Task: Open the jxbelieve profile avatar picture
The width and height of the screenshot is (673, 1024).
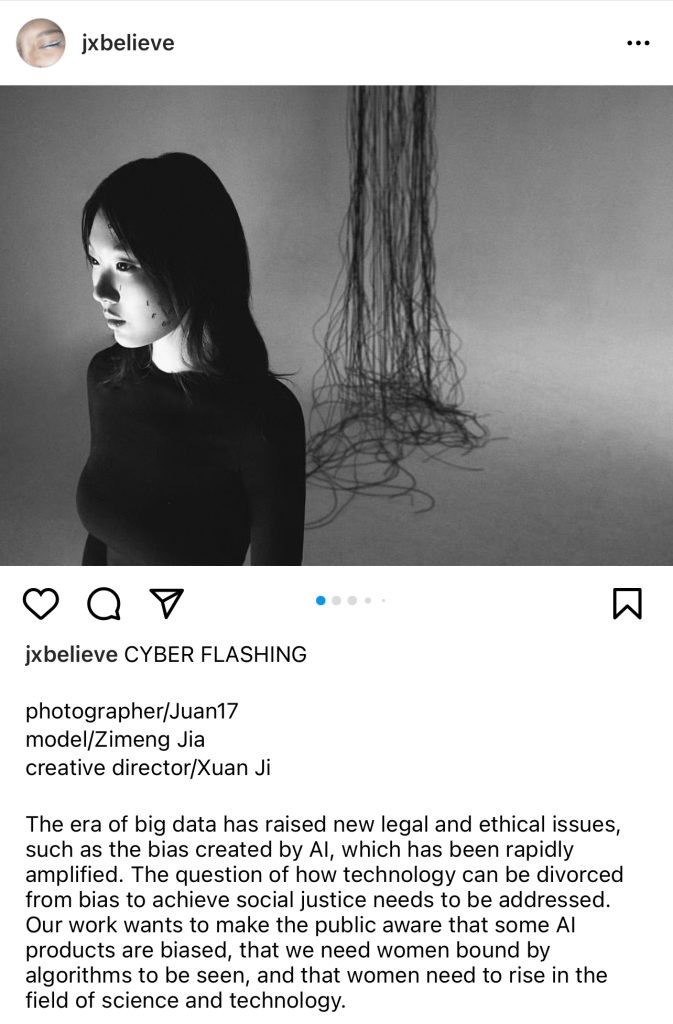Action: pyautogui.click(x=40, y=43)
